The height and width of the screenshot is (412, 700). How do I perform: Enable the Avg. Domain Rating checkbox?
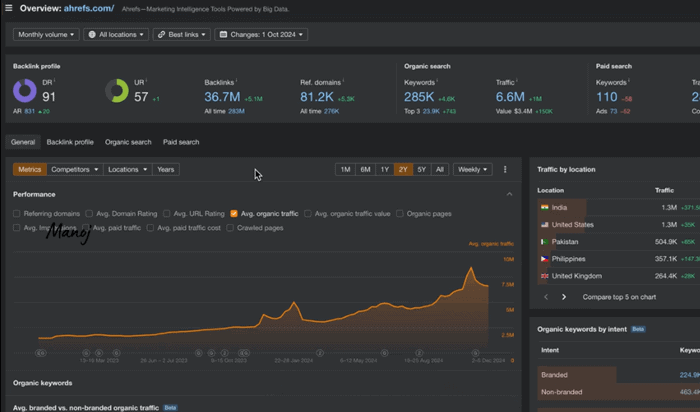point(89,214)
